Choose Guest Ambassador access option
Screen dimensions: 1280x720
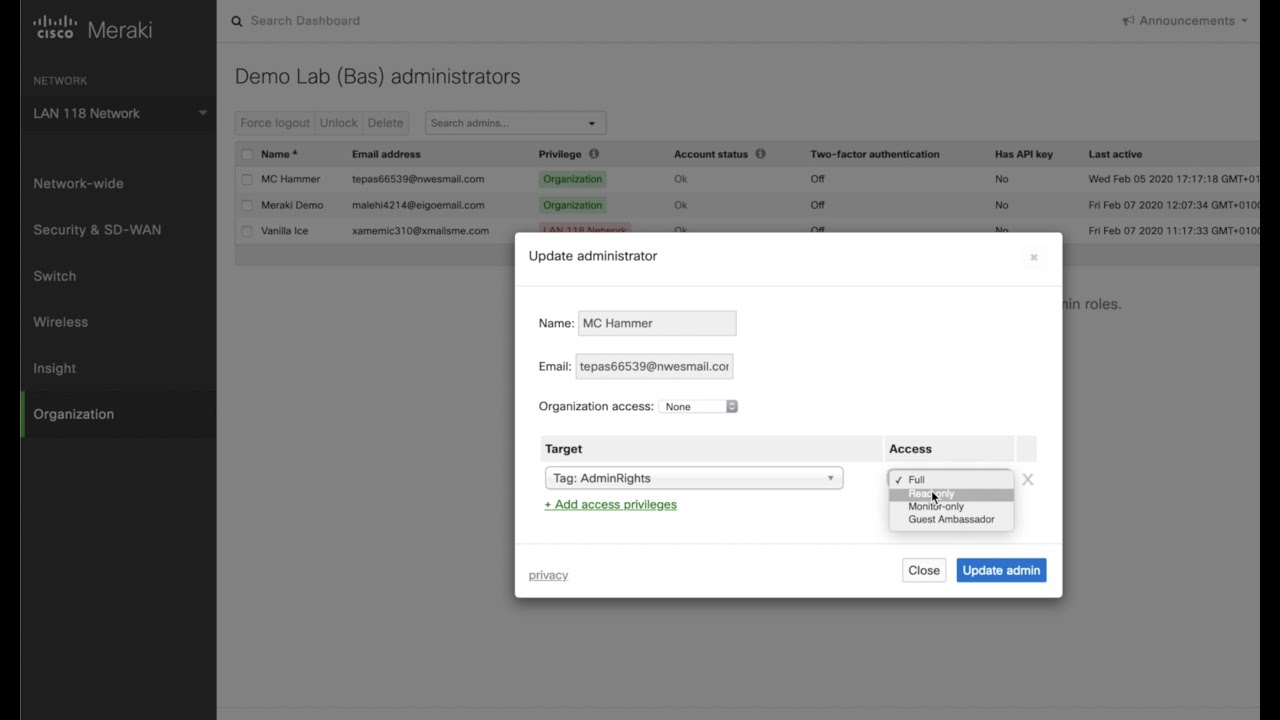pos(951,519)
